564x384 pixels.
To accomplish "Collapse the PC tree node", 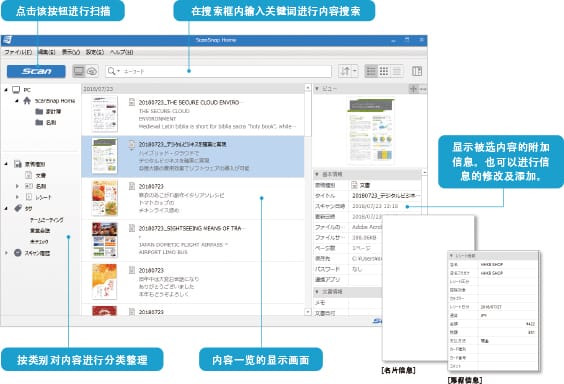I will coord(6,90).
